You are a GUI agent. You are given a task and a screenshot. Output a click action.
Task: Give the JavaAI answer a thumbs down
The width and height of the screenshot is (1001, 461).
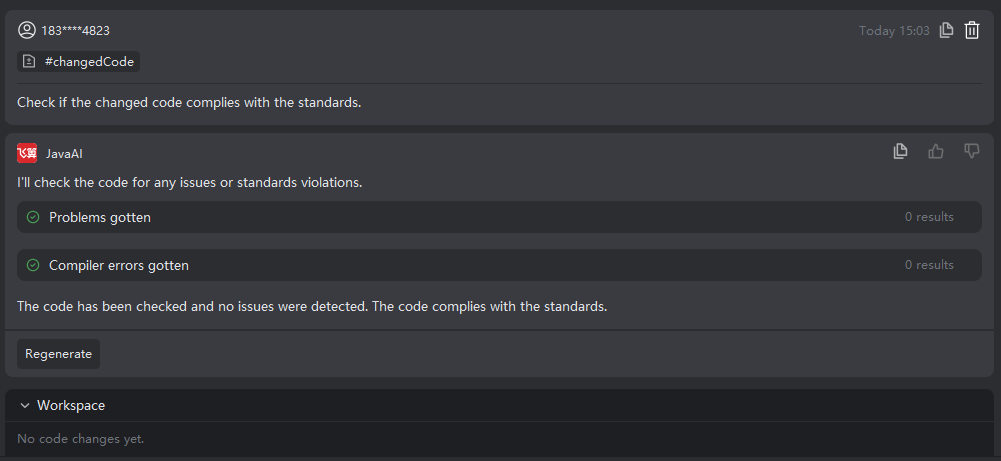click(972, 151)
